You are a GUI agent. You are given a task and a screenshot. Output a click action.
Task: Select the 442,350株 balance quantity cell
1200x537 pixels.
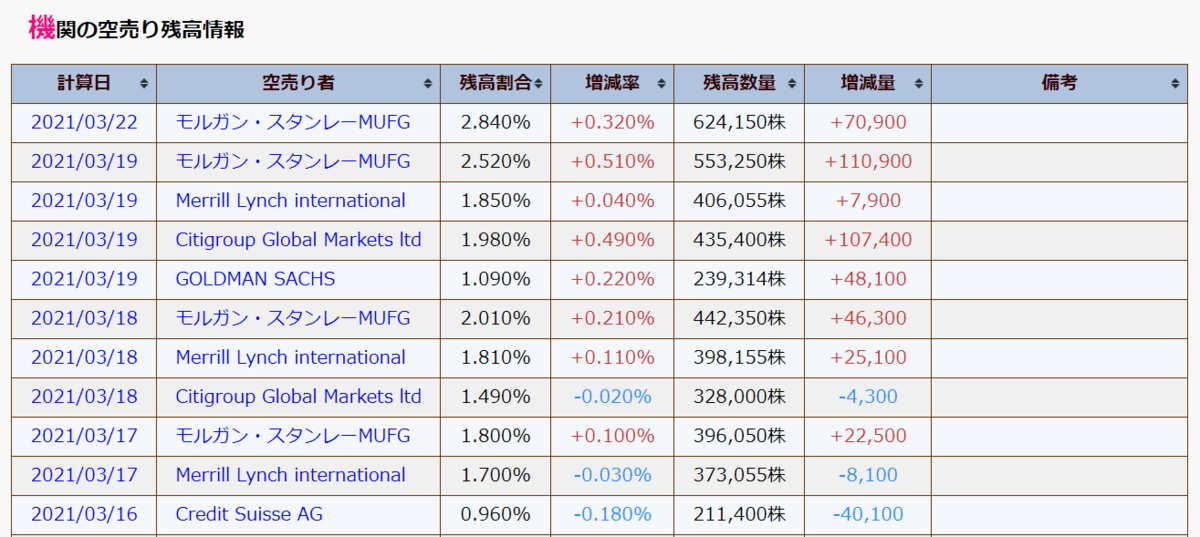(x=739, y=318)
